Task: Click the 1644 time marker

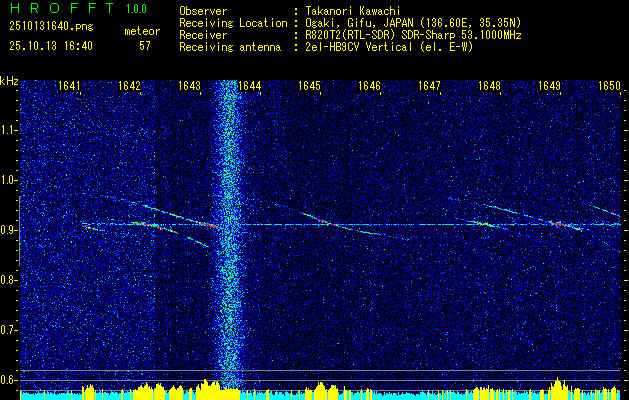Action: [x=250, y=85]
